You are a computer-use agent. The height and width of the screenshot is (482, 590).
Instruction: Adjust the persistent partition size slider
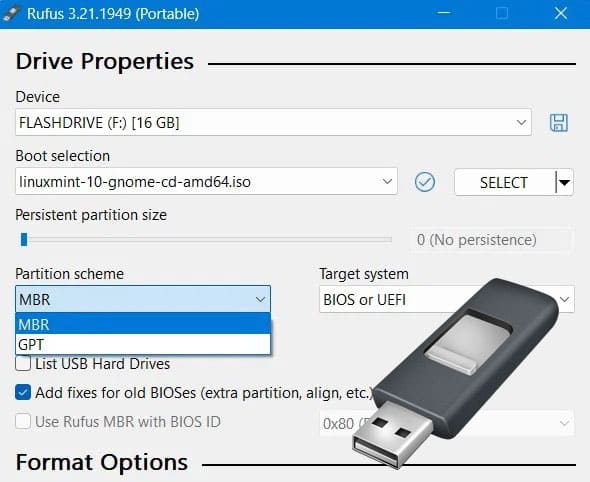(x=24, y=240)
